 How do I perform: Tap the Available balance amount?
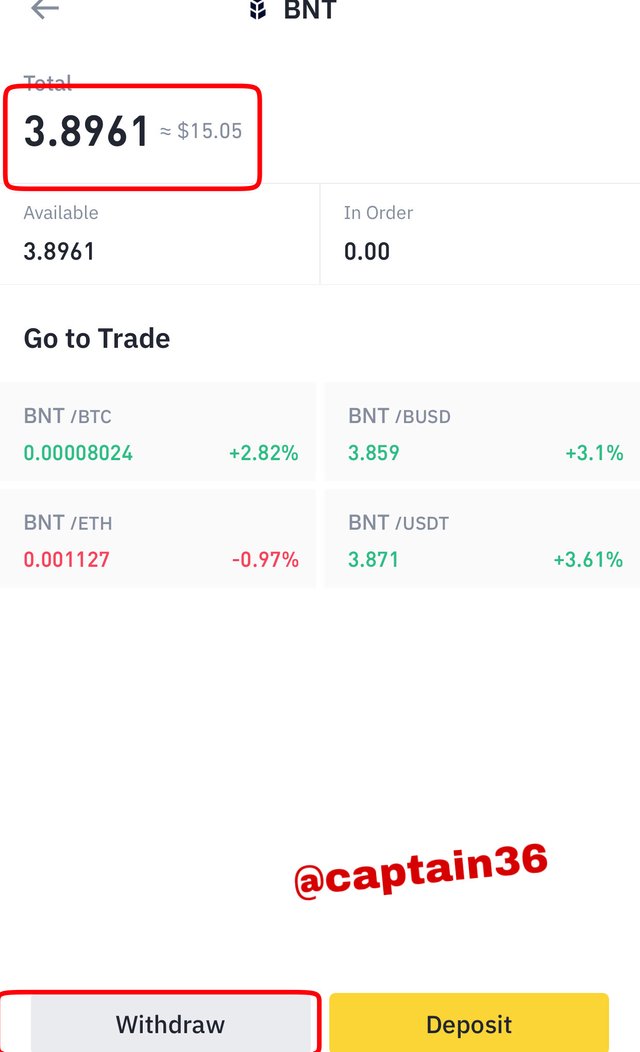59,252
